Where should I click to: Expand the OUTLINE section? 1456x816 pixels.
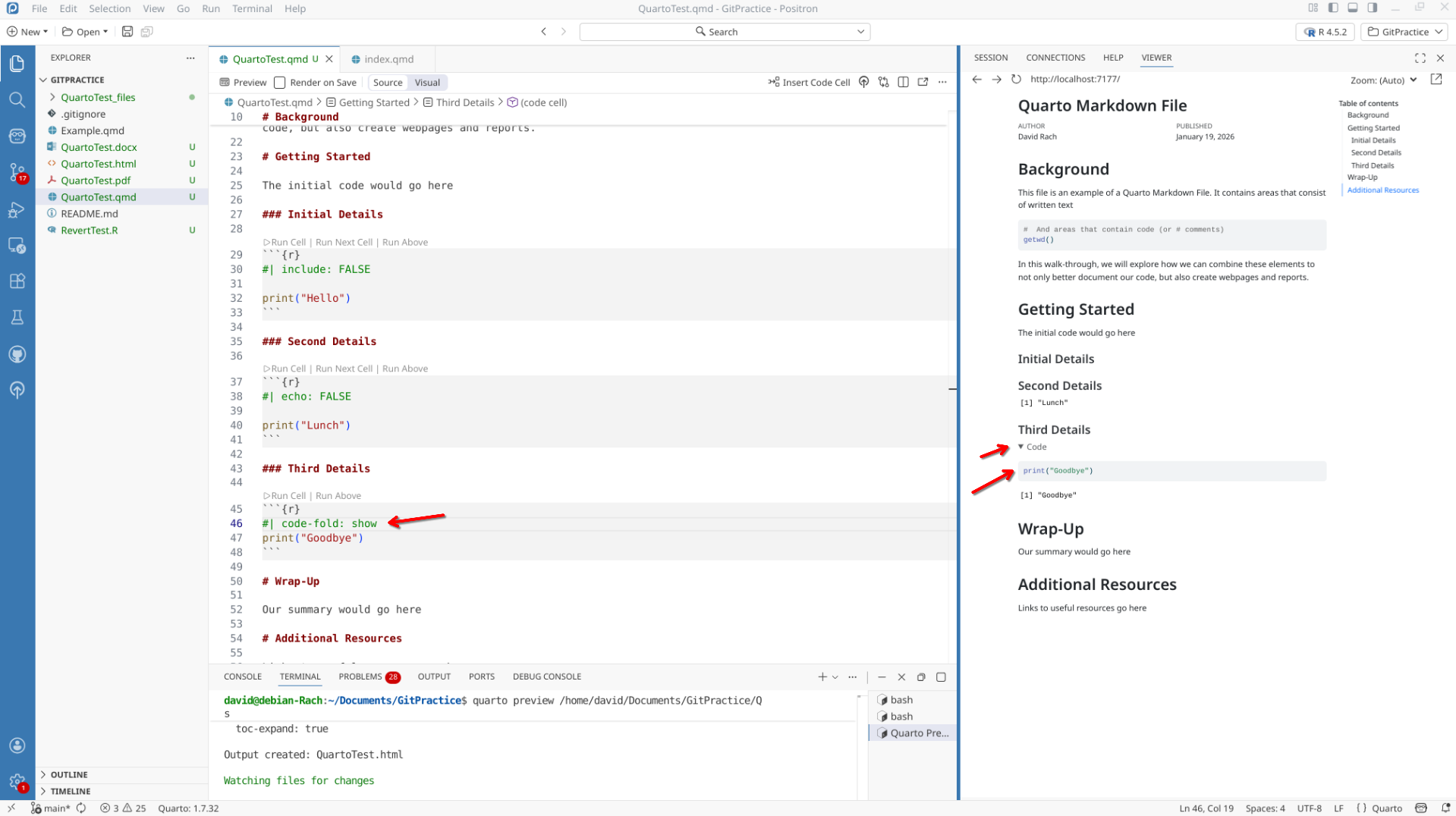pyautogui.click(x=69, y=774)
